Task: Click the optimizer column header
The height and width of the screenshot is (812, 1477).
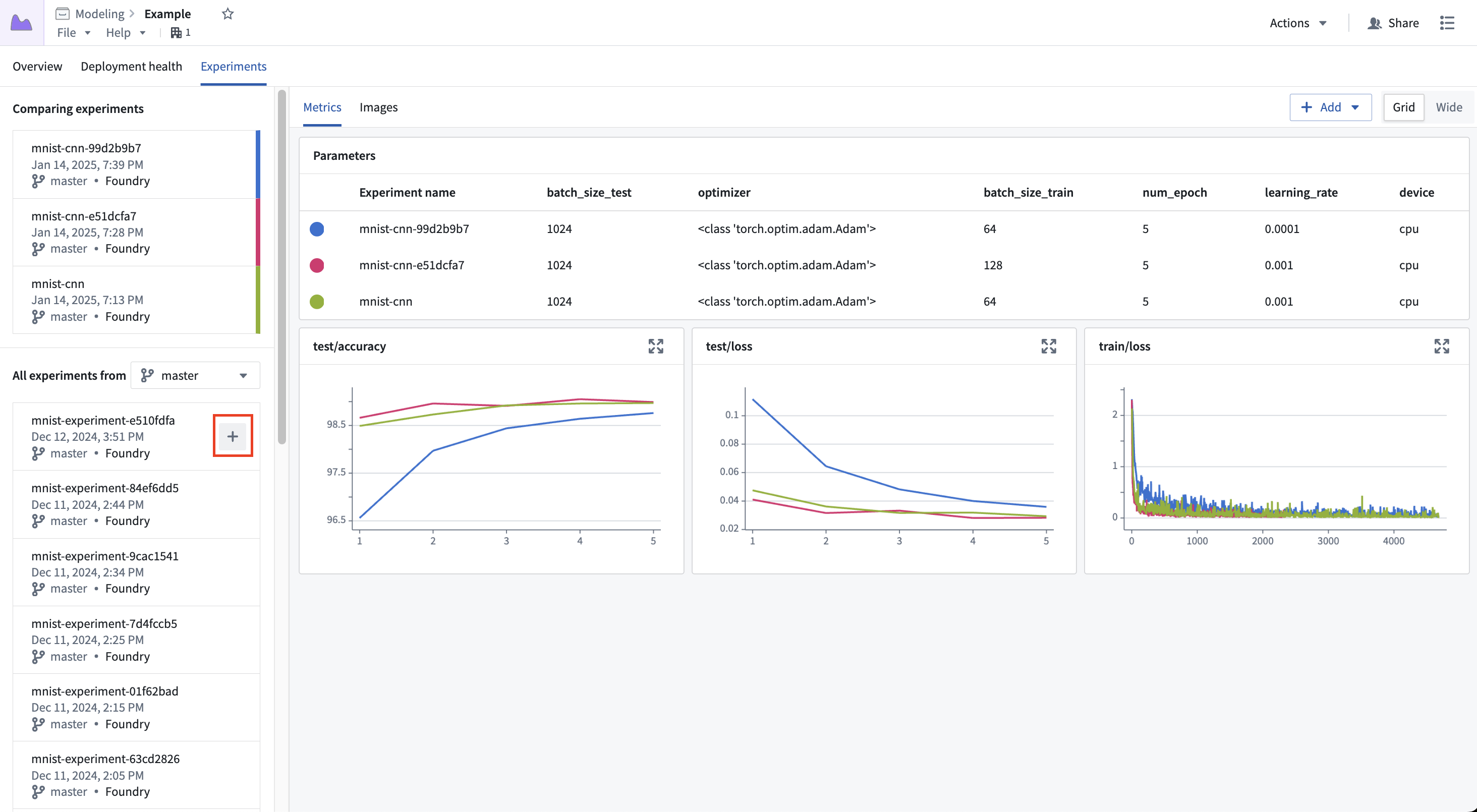Action: point(723,193)
